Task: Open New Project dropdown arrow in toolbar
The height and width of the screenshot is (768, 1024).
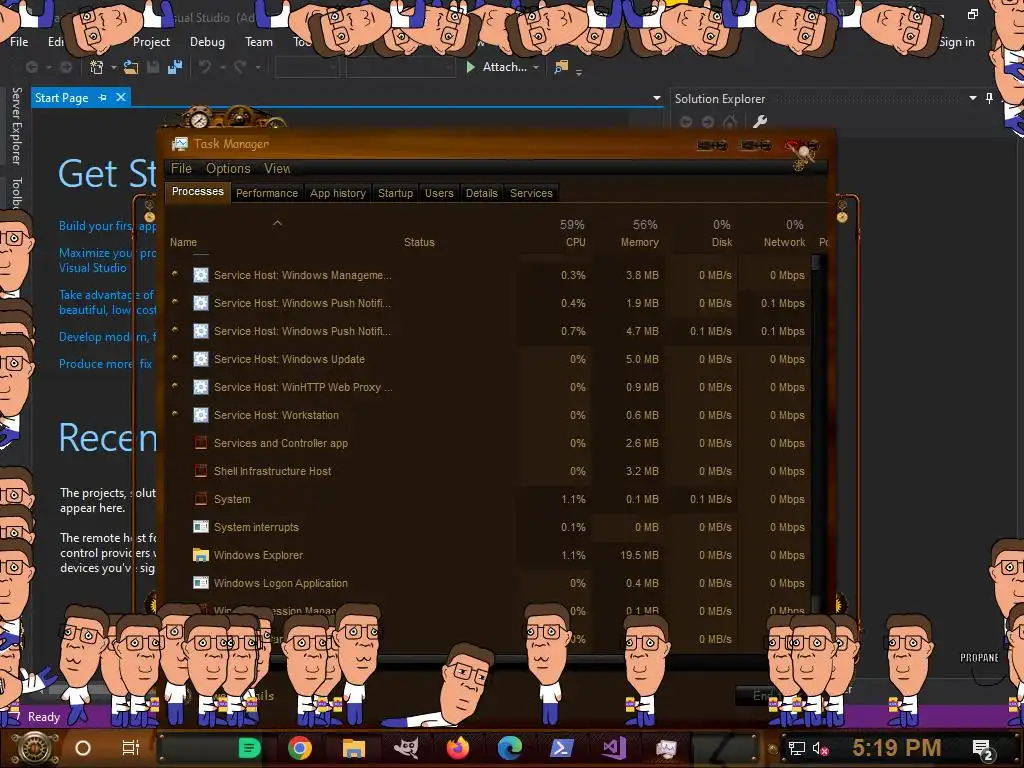Action: (x=114, y=67)
